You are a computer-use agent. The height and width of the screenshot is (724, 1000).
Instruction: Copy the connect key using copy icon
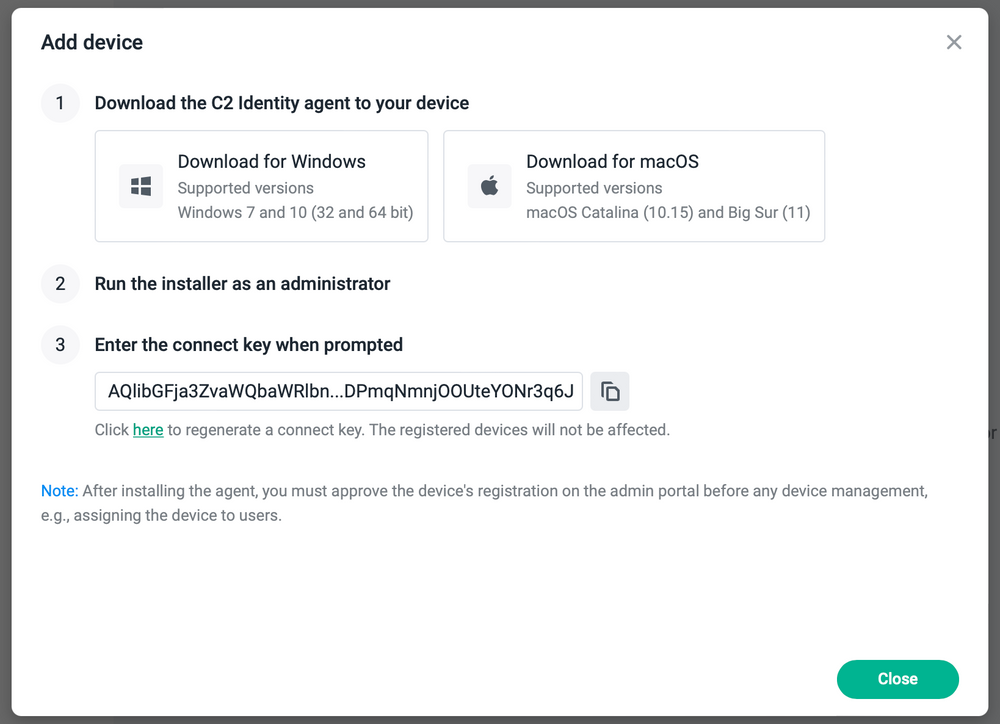(610, 391)
